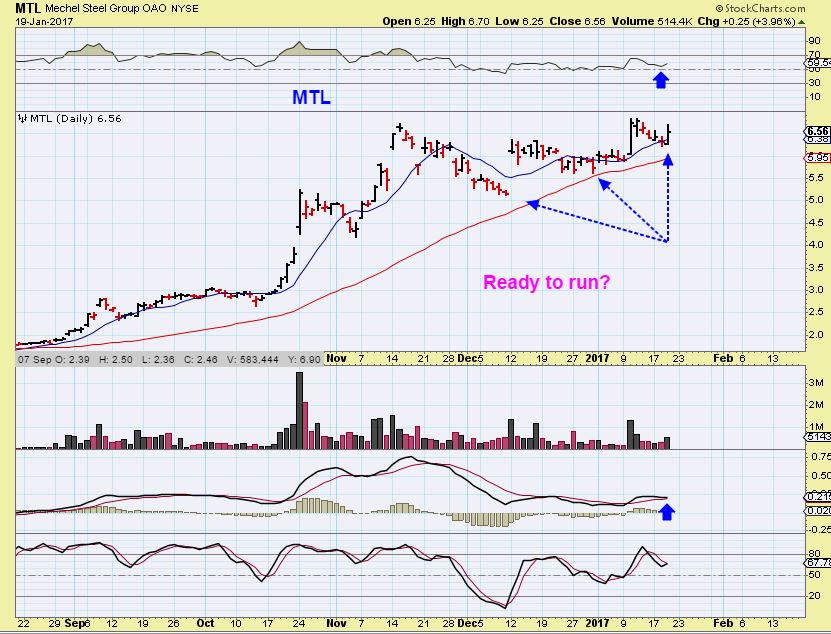
Task: Click the 'MTL (Daily) 6.56' legend label
Action: [76, 119]
